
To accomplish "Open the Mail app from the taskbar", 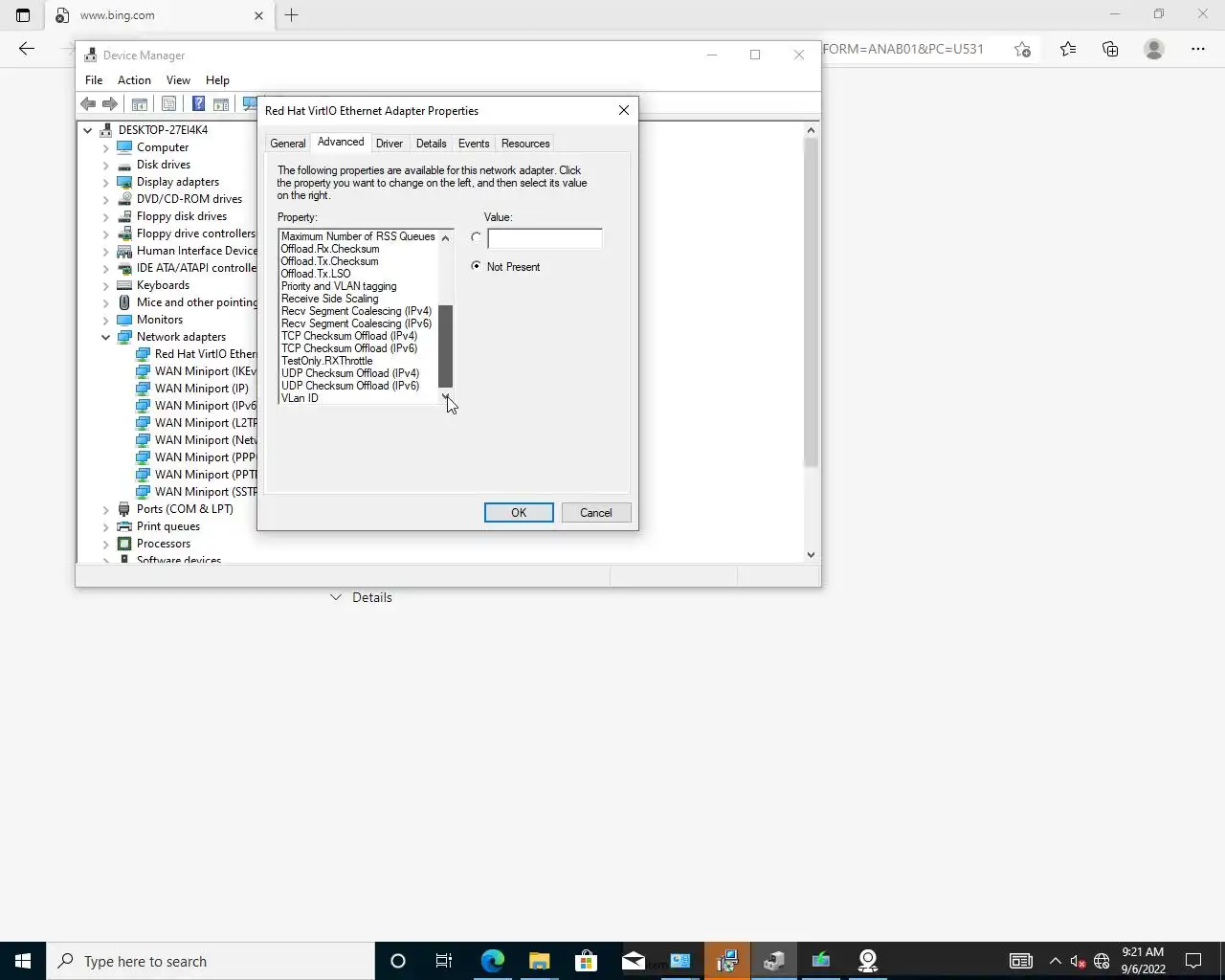I will point(634,961).
